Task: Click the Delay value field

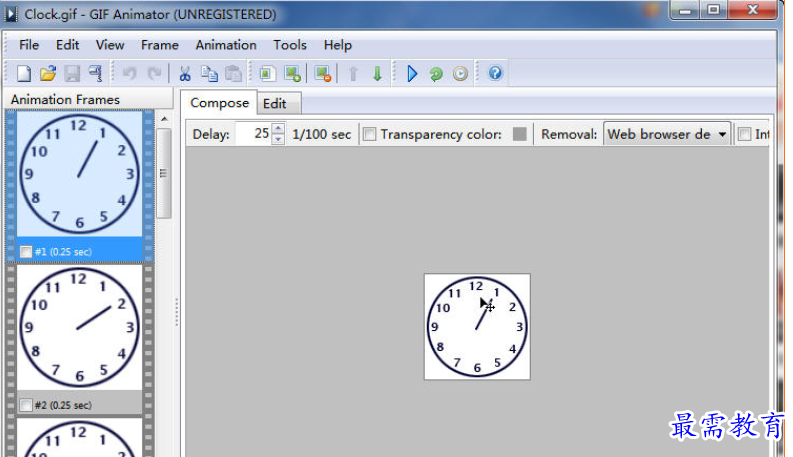Action: 253,134
